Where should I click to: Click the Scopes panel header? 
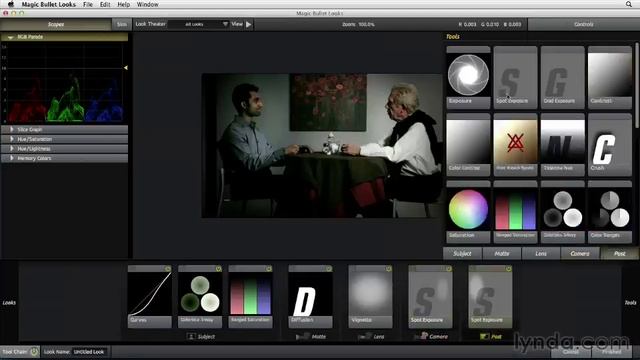(x=56, y=24)
